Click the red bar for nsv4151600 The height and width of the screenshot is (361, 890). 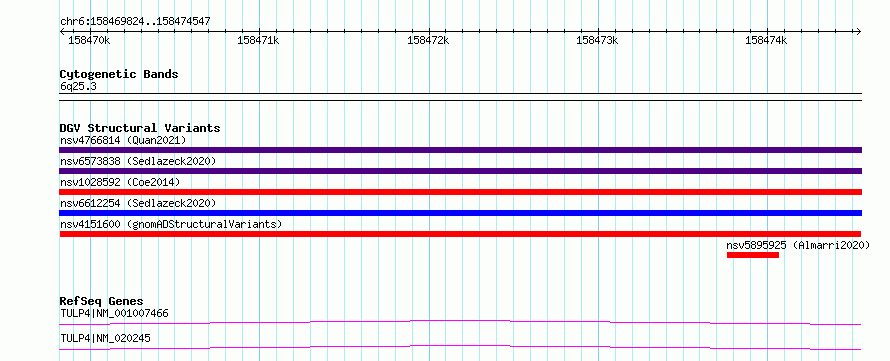[x=460, y=234]
